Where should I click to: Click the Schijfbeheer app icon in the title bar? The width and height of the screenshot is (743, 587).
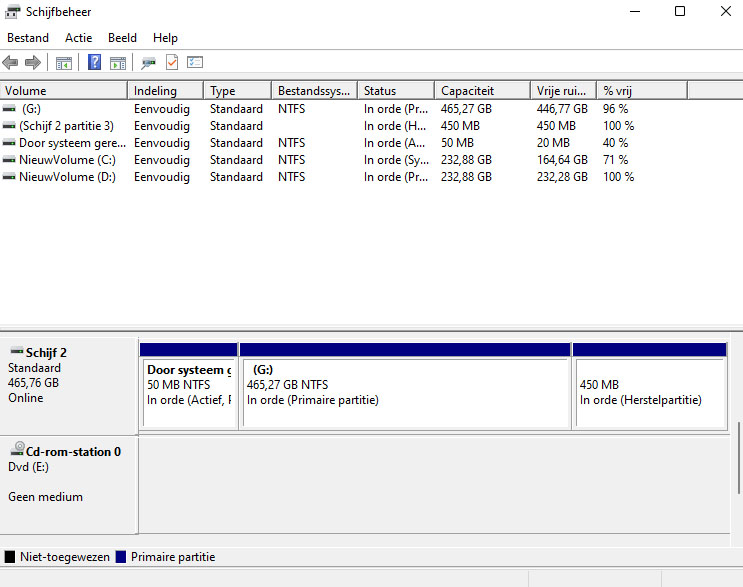coord(13,12)
